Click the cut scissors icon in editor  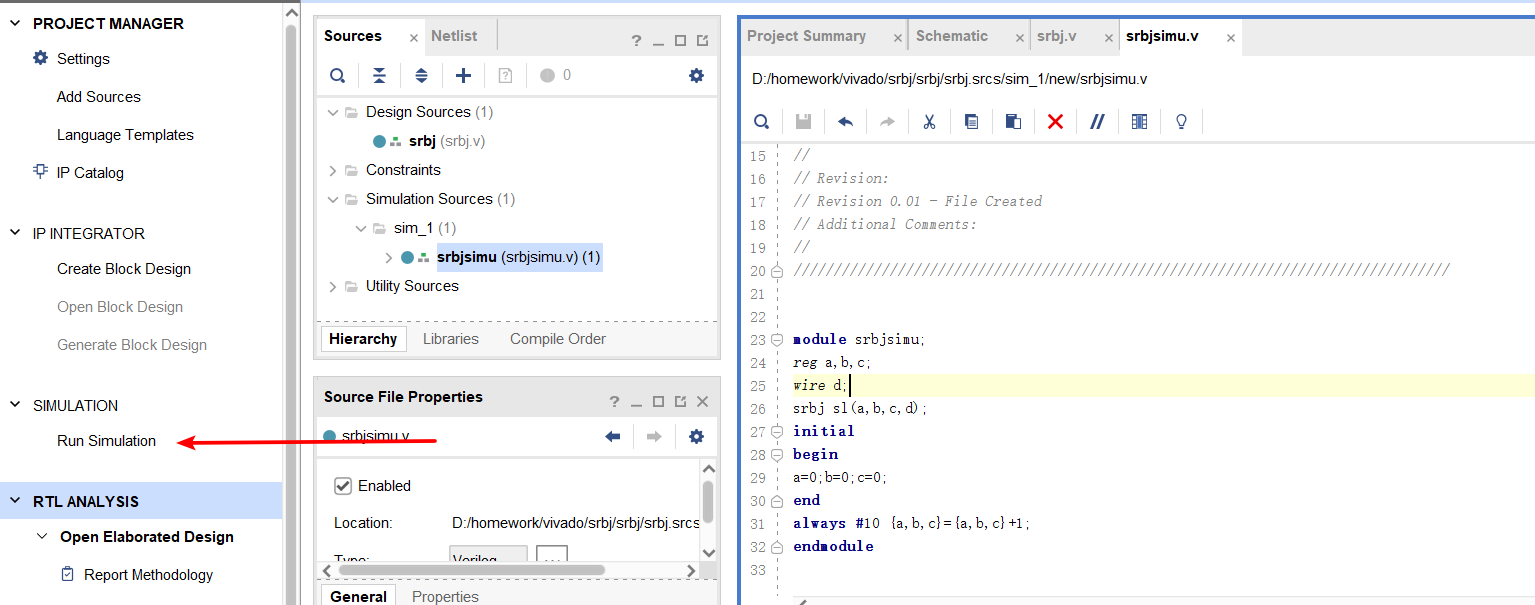(929, 121)
